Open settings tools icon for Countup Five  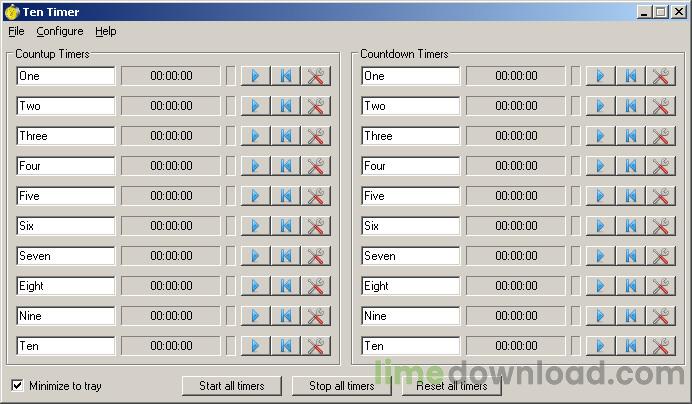pos(316,196)
